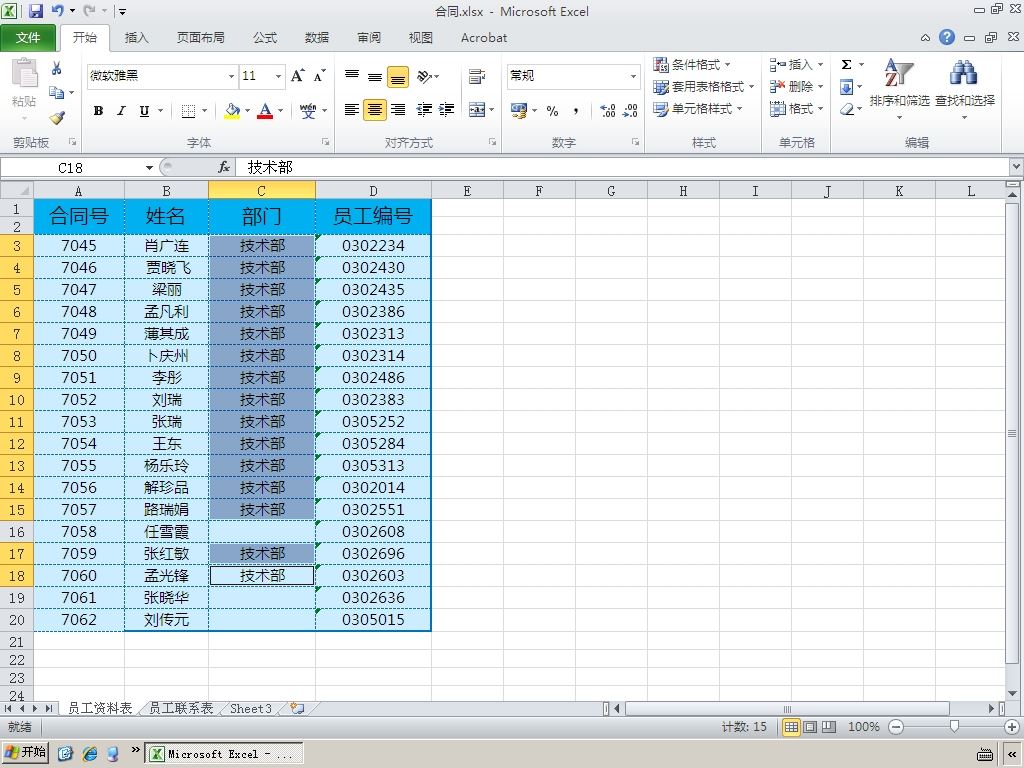This screenshot has height=768, width=1024.
Task: Expand the formula bar
Action: pos(1016,167)
